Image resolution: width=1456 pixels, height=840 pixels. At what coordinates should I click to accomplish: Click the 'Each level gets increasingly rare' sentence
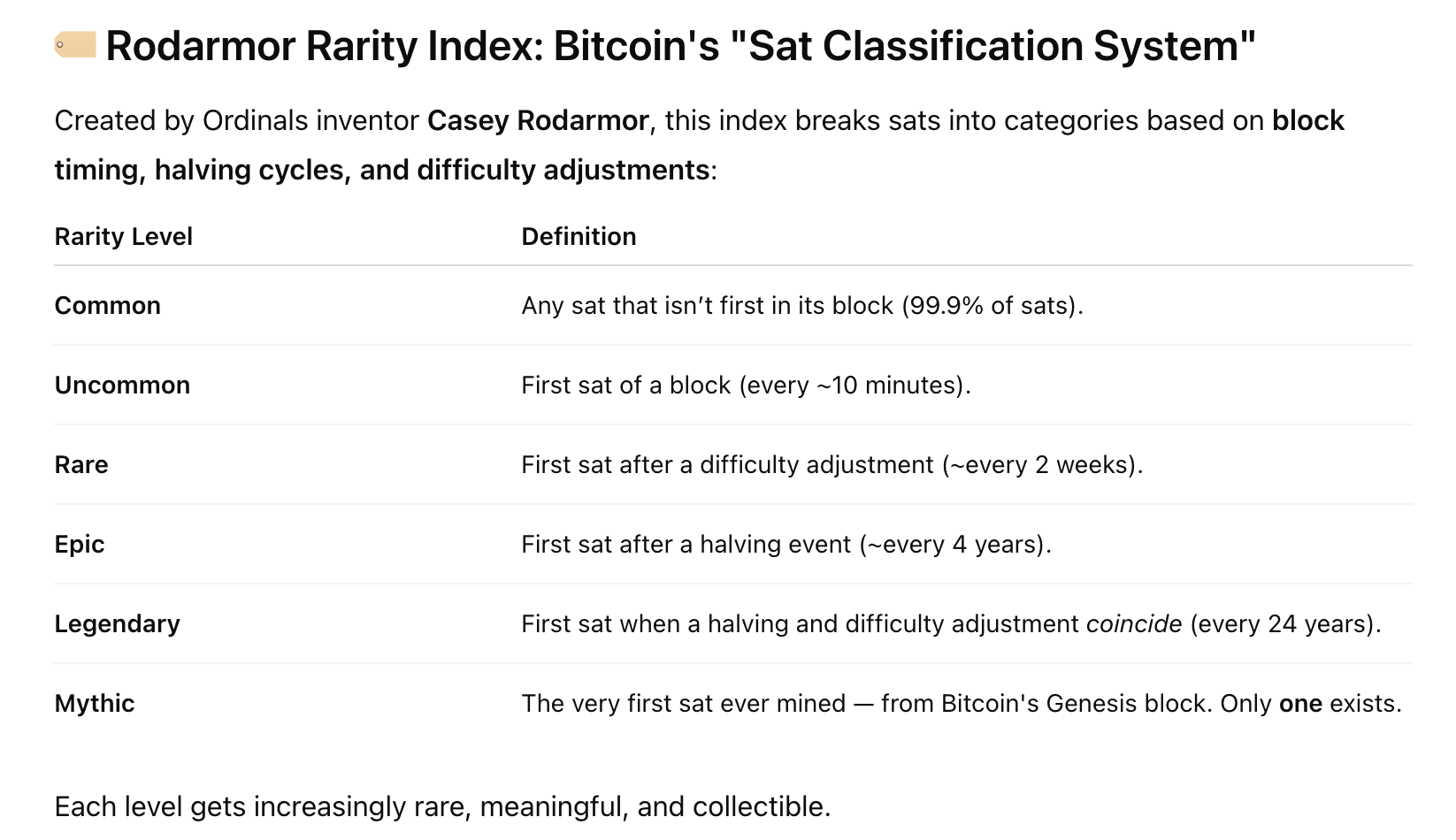tap(442, 806)
